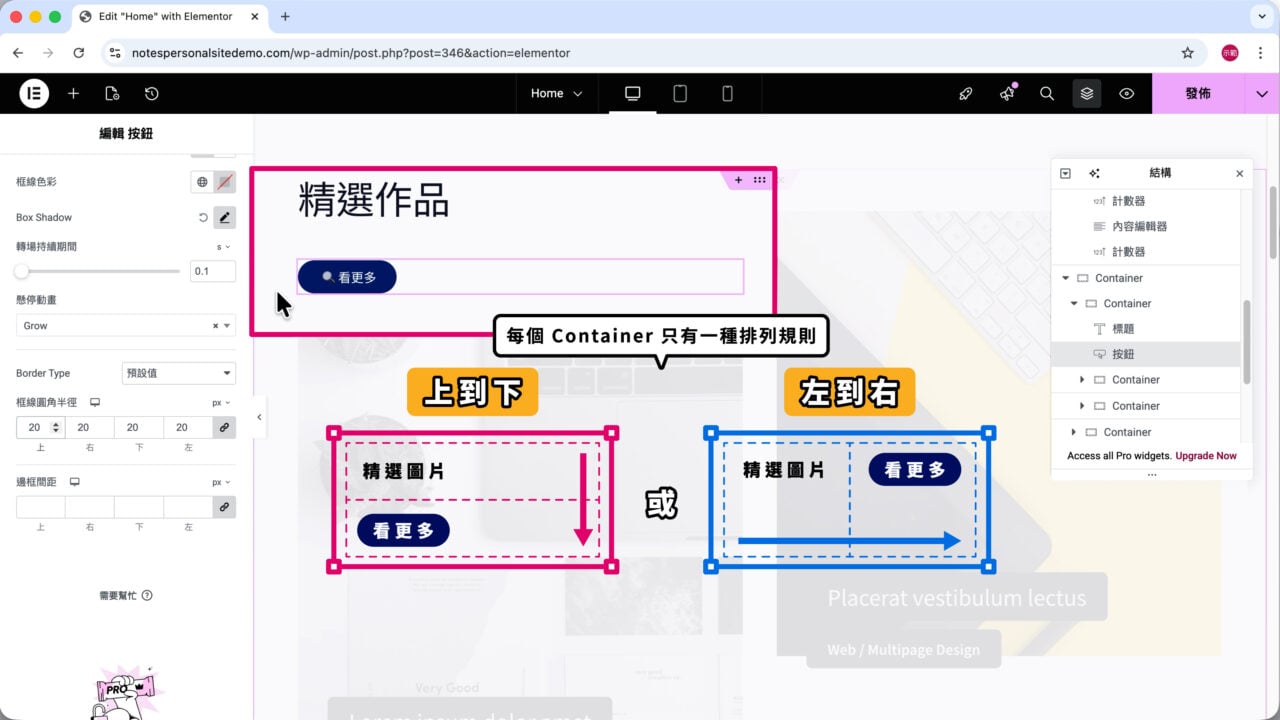This screenshot has width=1280, height=720.
Task: Bookmark this page with the star
Action: point(1187,53)
